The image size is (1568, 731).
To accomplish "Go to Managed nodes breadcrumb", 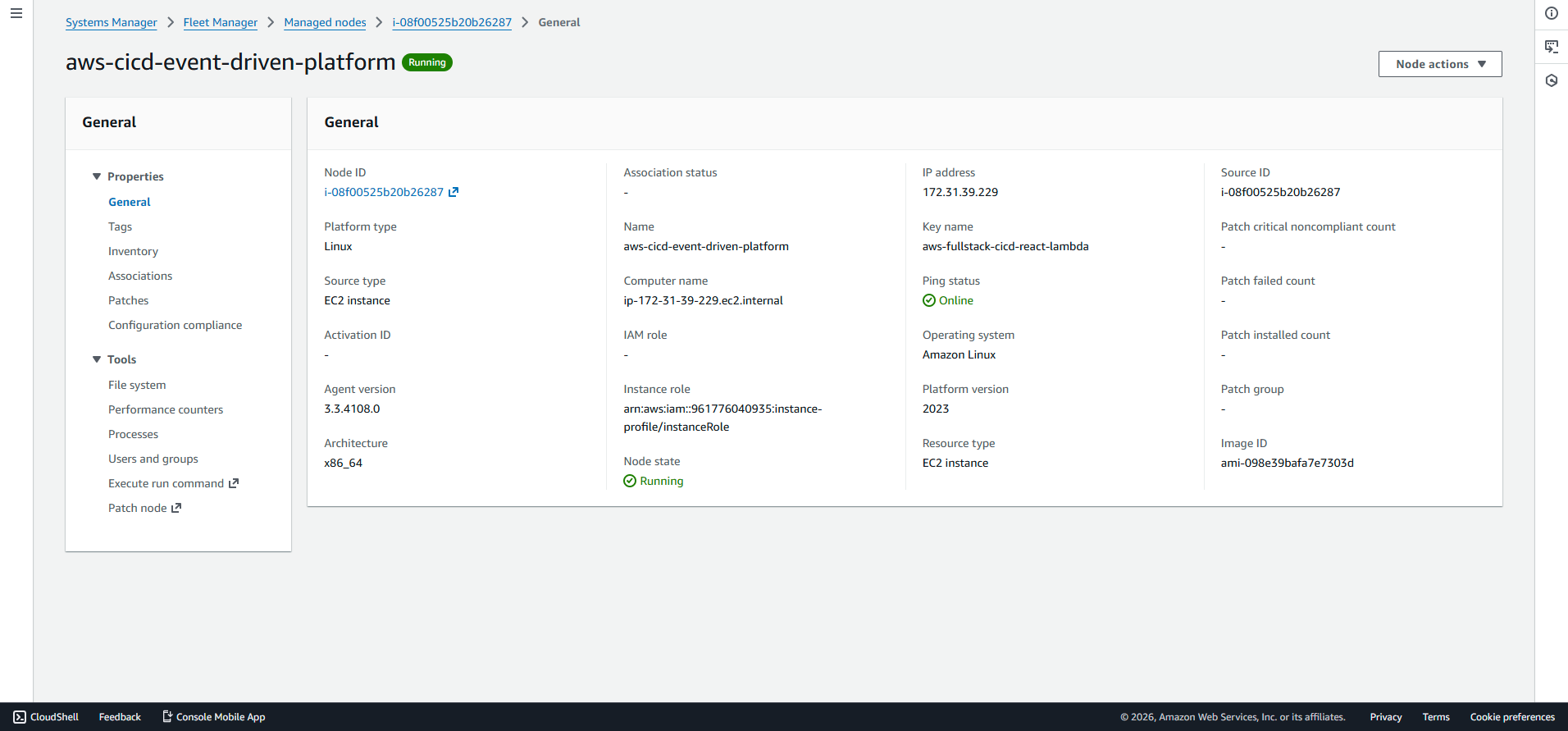I will click(x=325, y=22).
